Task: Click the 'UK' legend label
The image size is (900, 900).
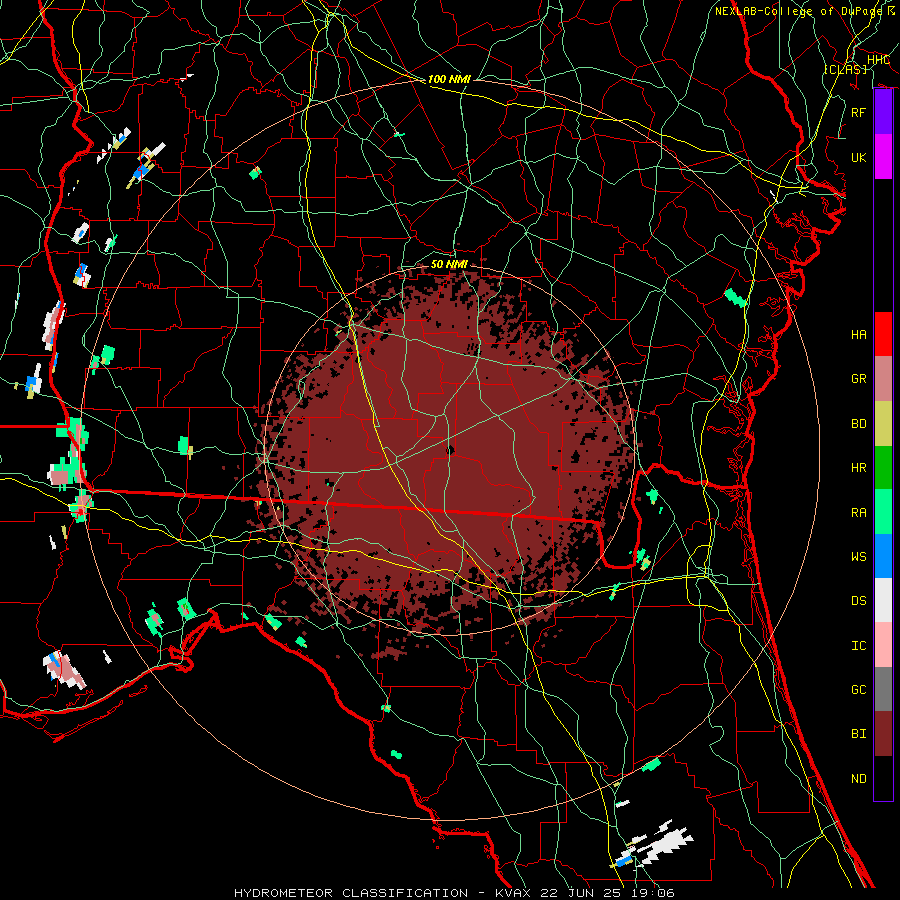Action: [x=859, y=157]
